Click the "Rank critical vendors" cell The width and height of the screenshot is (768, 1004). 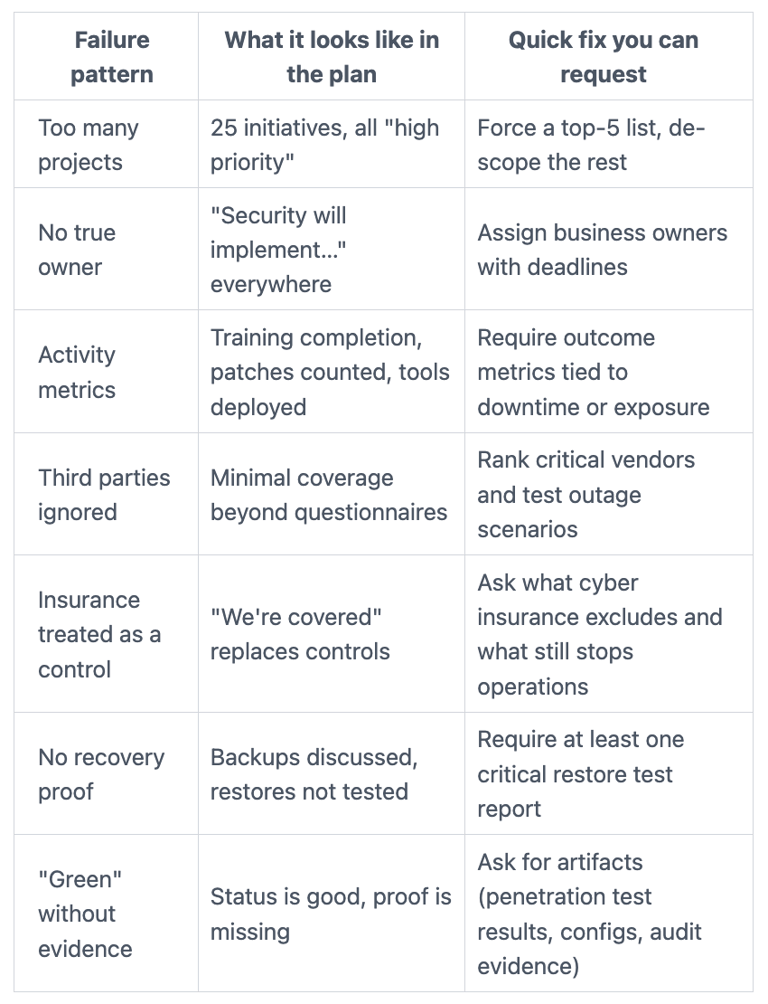tap(586, 495)
